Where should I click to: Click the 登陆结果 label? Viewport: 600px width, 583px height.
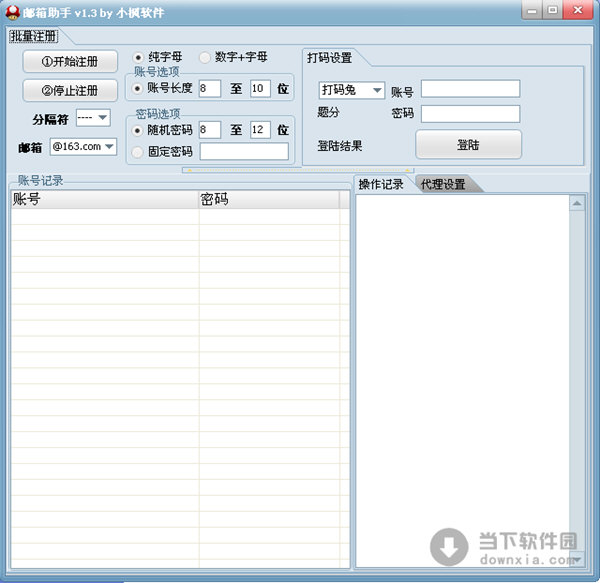340,146
